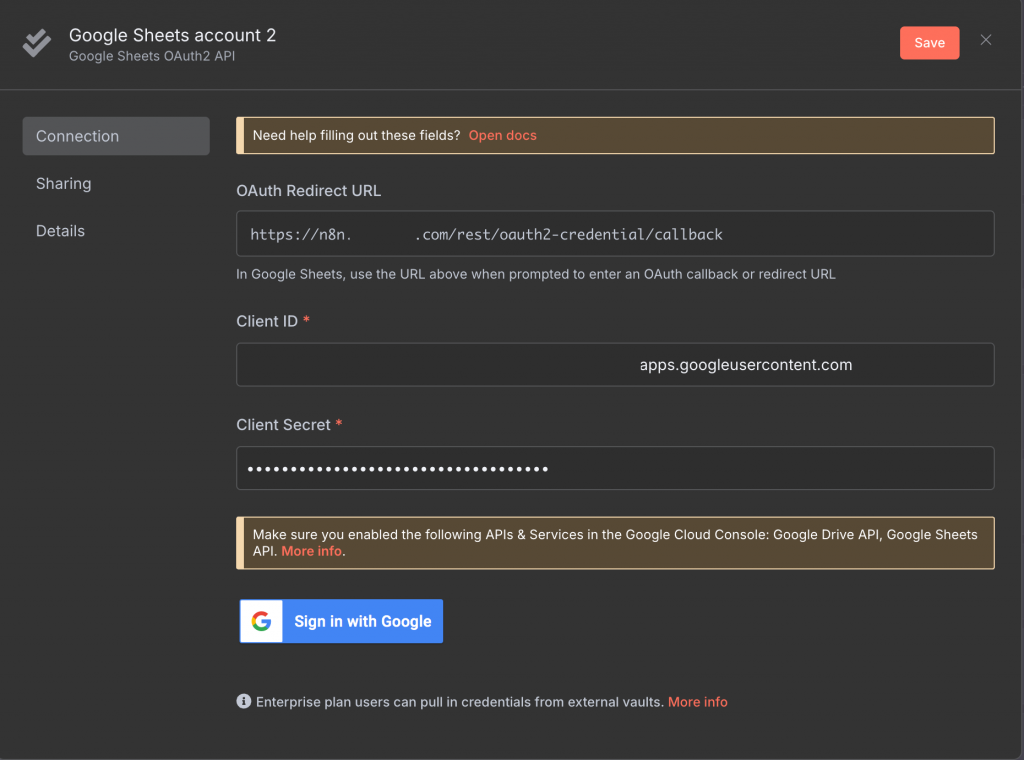
Task: Open docs link in the help banner
Action: 502,136
